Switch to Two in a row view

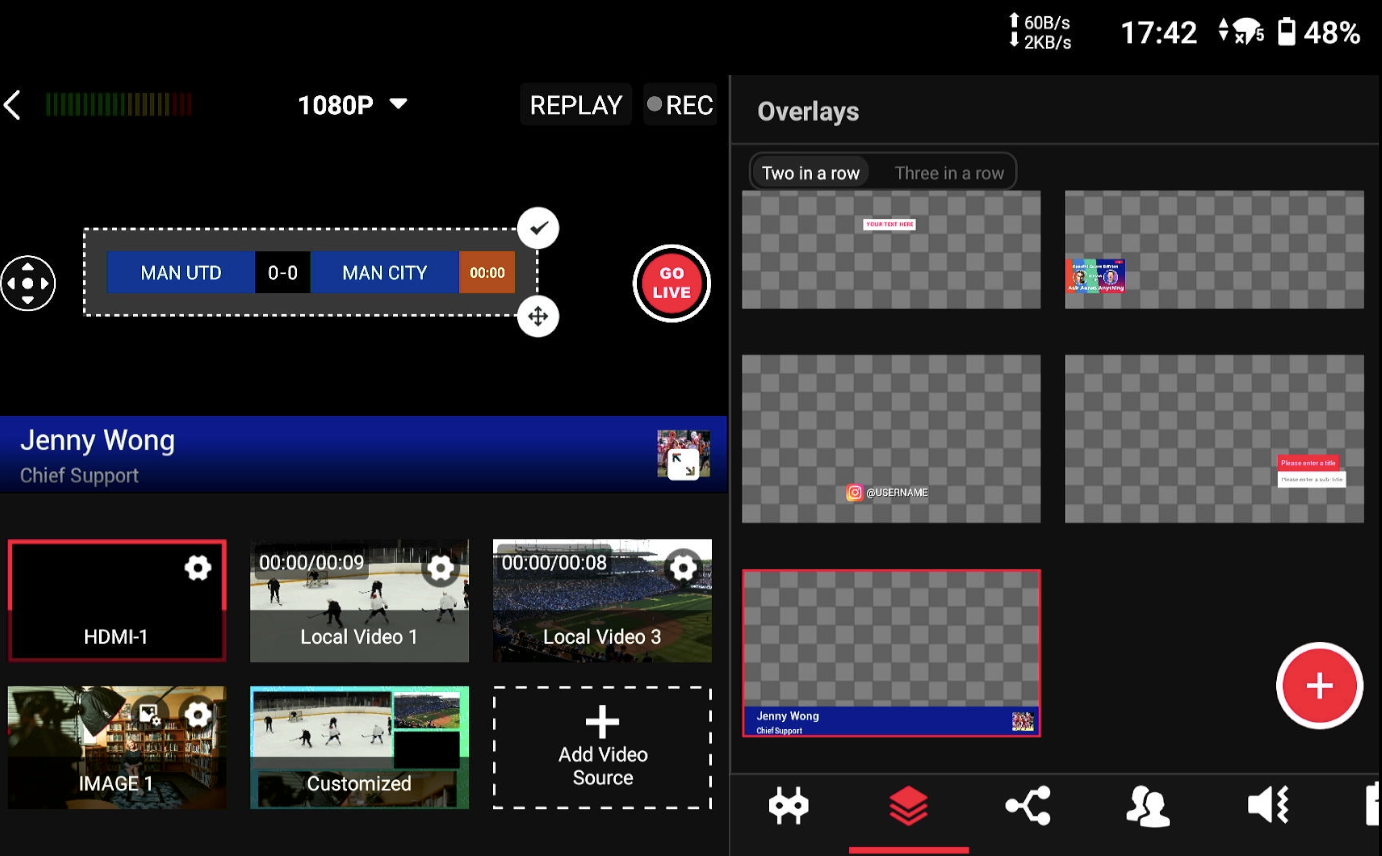(x=811, y=173)
